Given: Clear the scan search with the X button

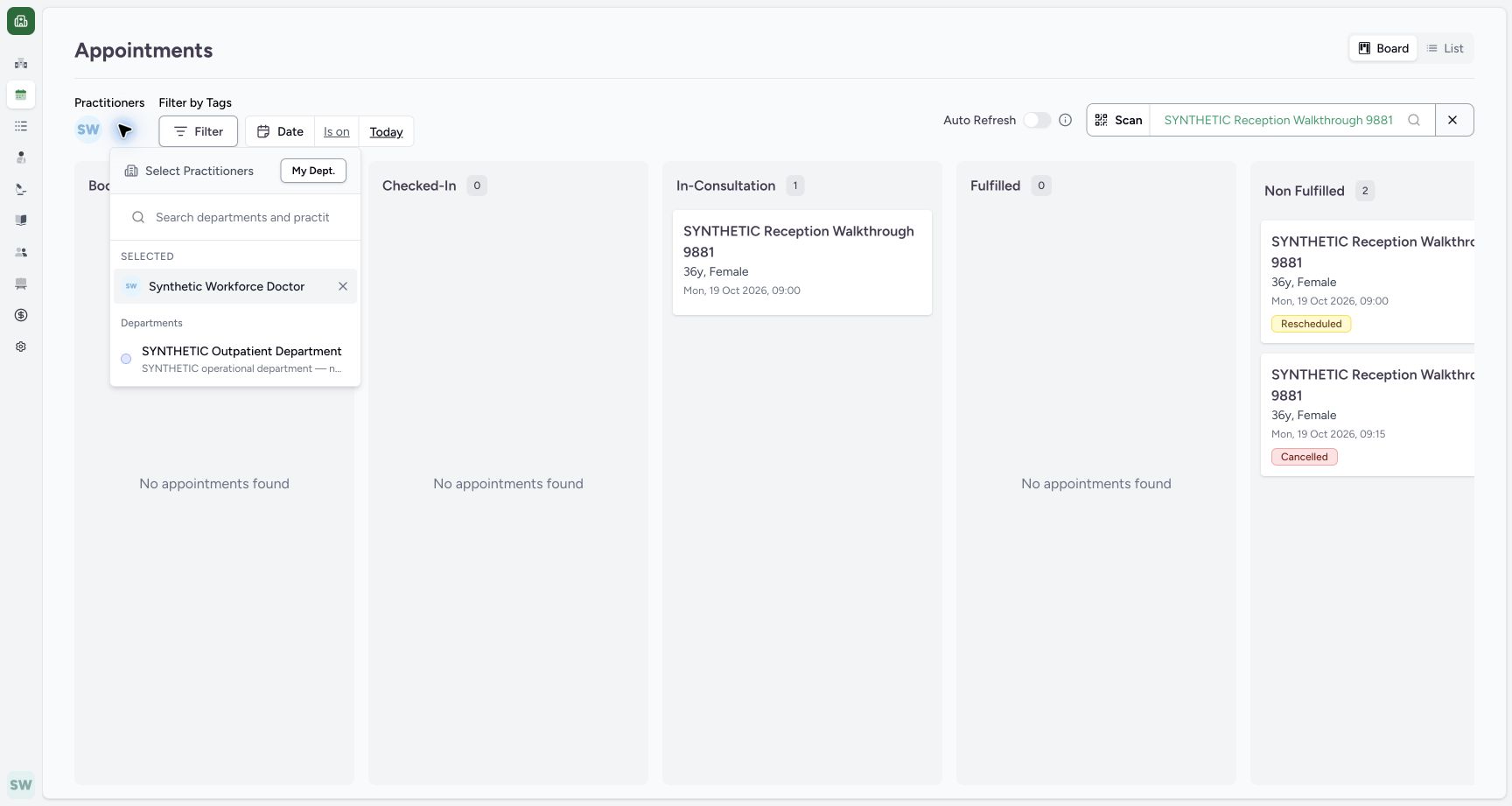Looking at the screenshot, I should (1453, 120).
